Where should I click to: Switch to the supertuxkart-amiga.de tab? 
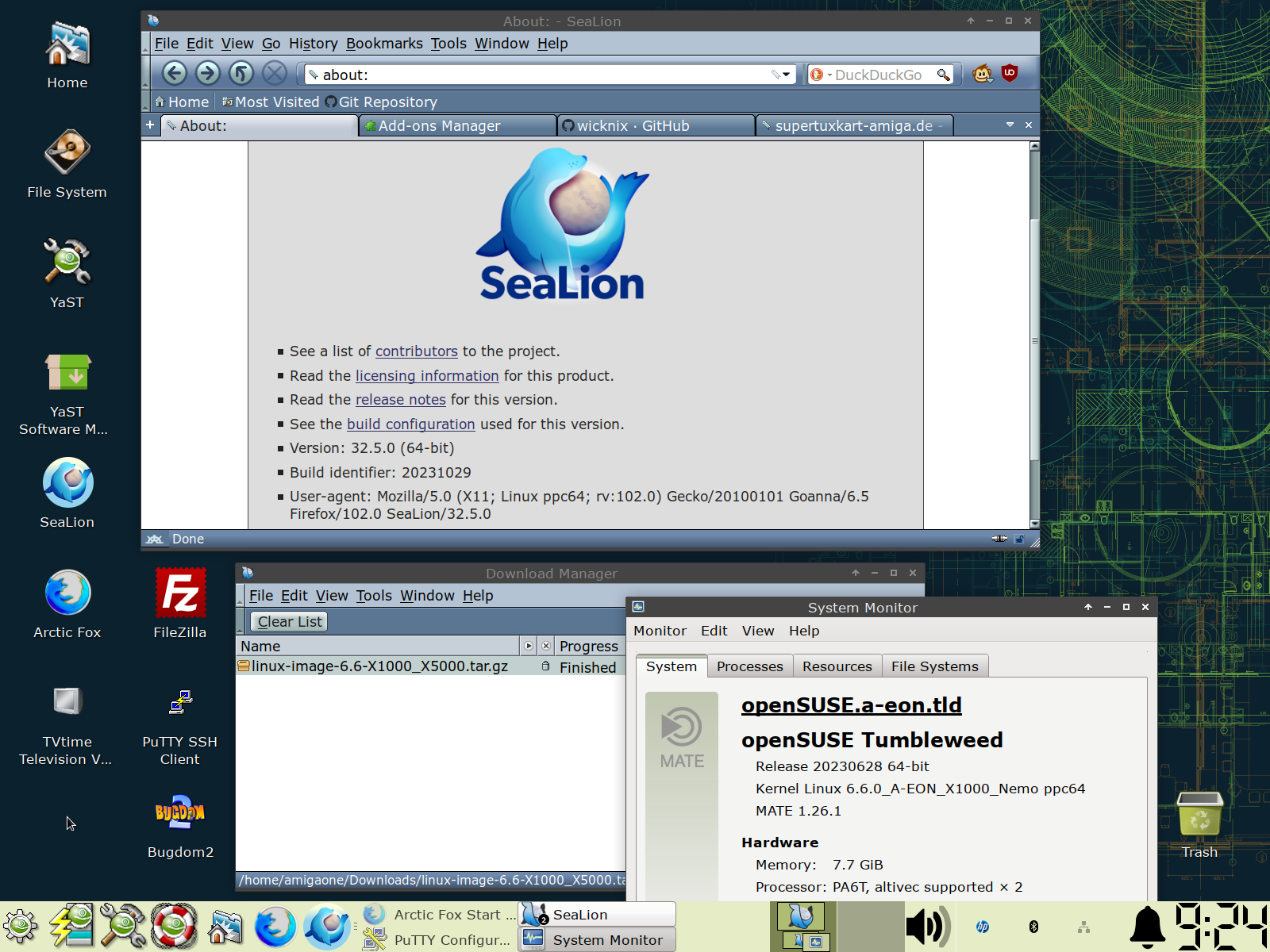855,125
